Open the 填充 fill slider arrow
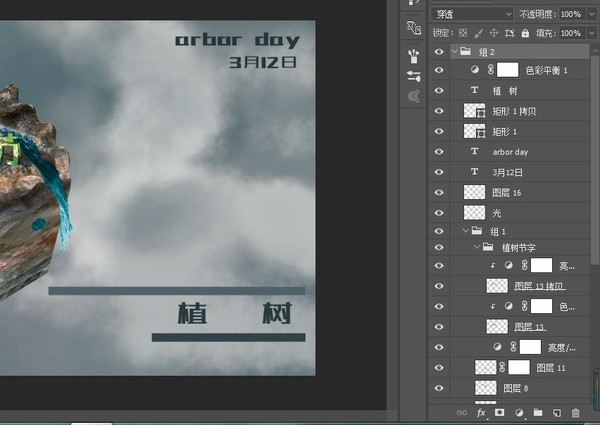Image resolution: width=600 pixels, height=425 pixels. pos(592,33)
